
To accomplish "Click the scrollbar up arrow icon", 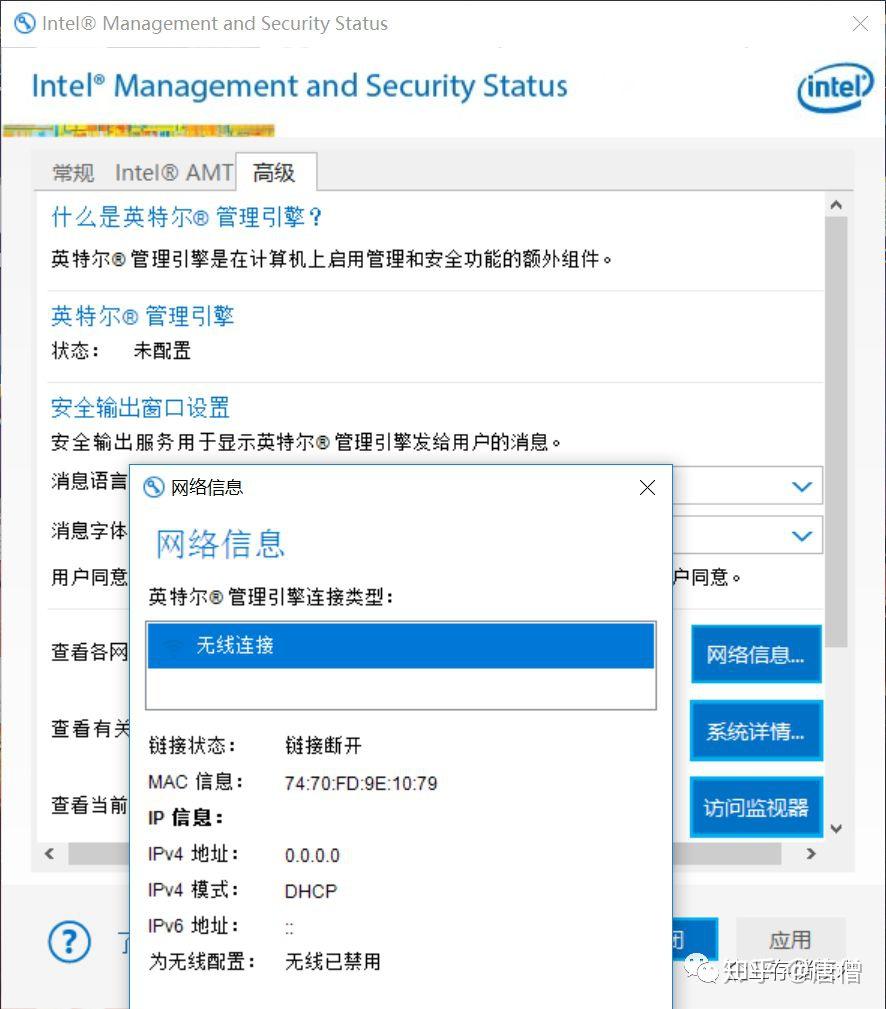I will 836,203.
